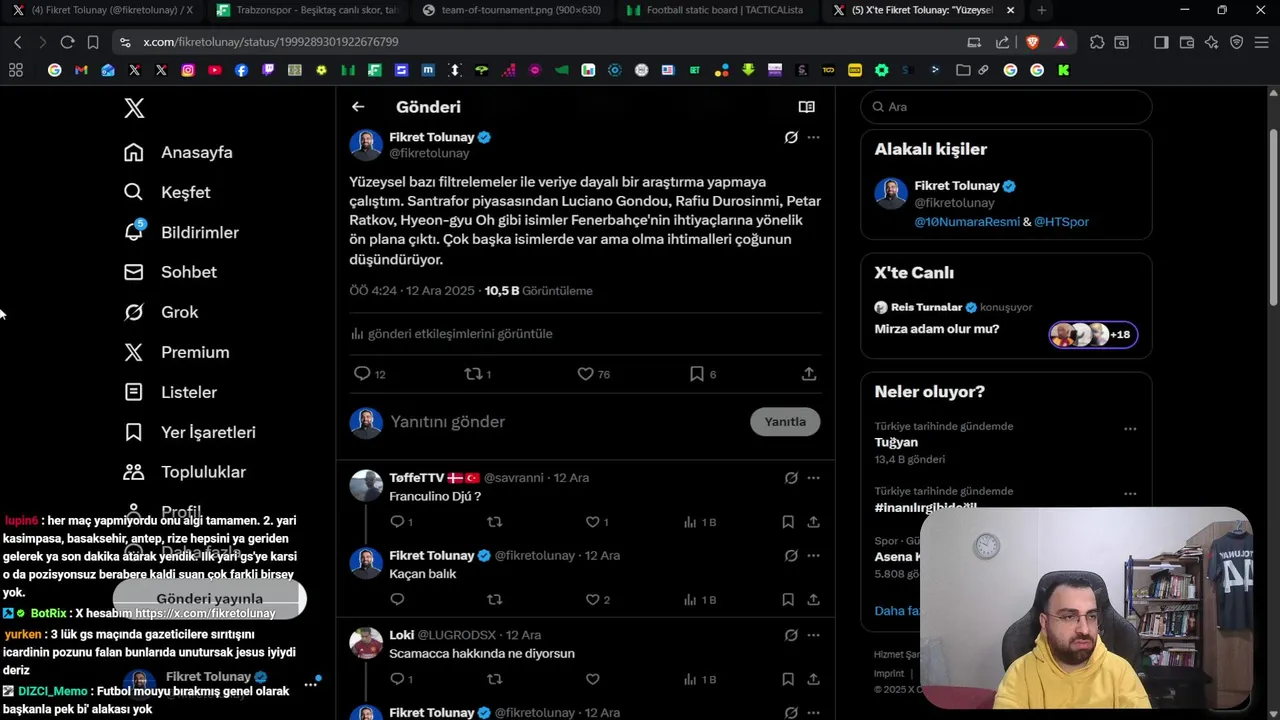
Task: Bookmark this page in address bar
Action: pos(93,42)
